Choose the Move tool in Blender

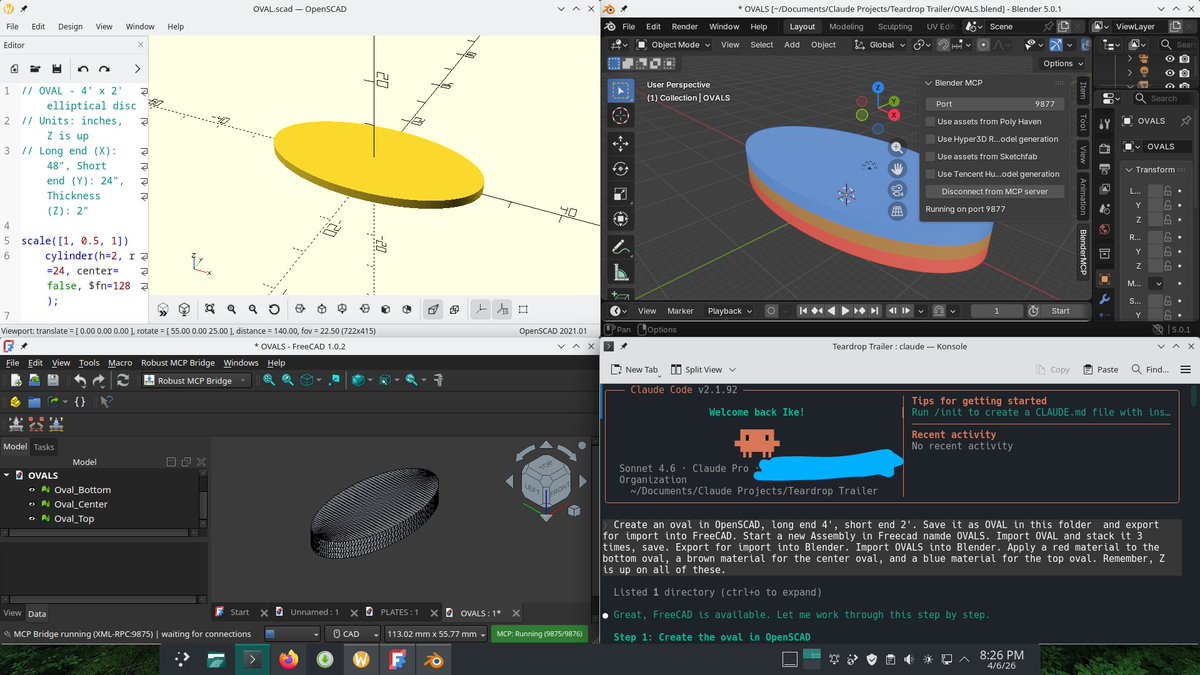pos(620,143)
